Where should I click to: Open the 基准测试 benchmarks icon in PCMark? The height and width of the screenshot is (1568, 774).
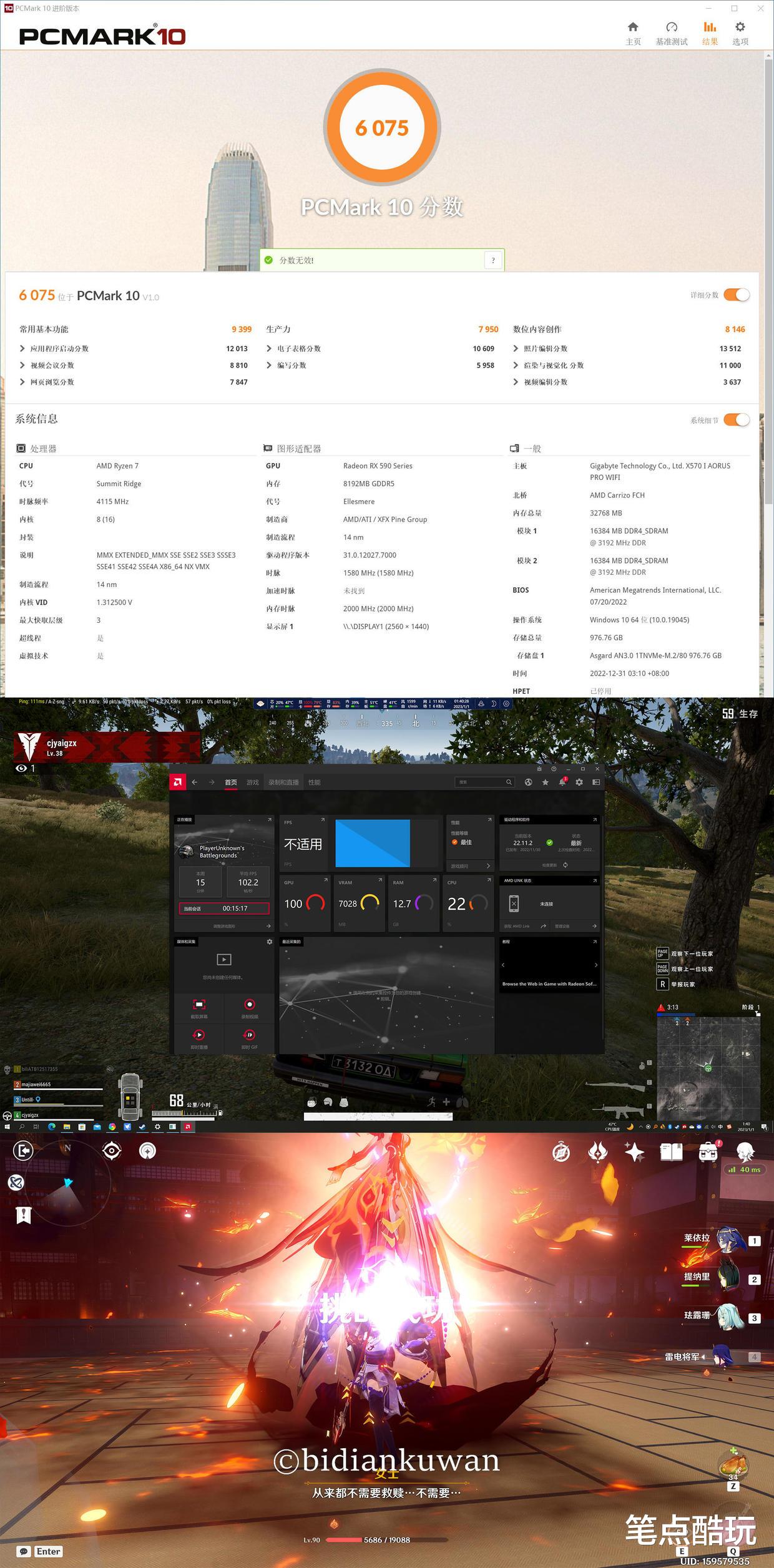point(672,33)
